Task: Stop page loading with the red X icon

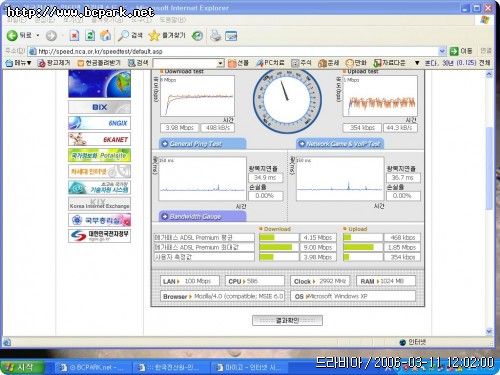Action: click(74, 35)
